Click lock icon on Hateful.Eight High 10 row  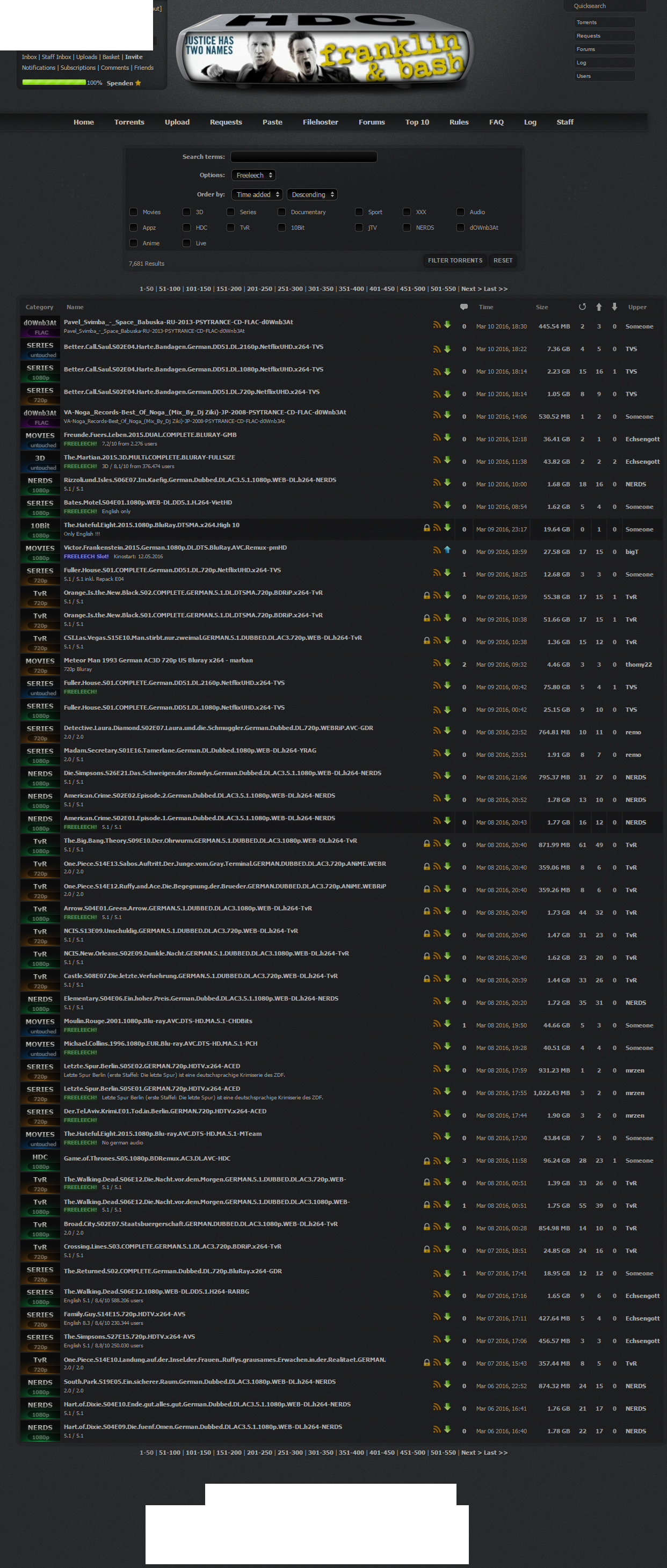tap(427, 528)
